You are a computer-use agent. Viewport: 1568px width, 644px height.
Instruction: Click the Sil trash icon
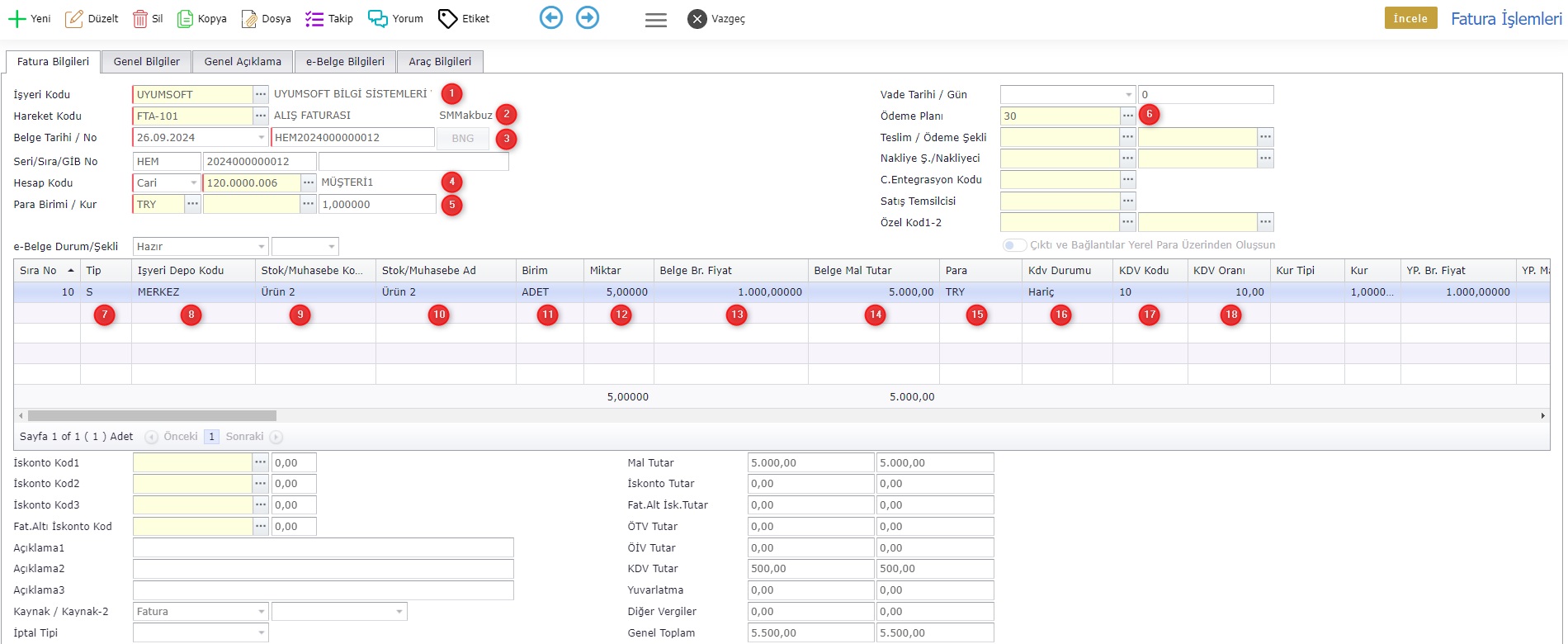coord(140,18)
